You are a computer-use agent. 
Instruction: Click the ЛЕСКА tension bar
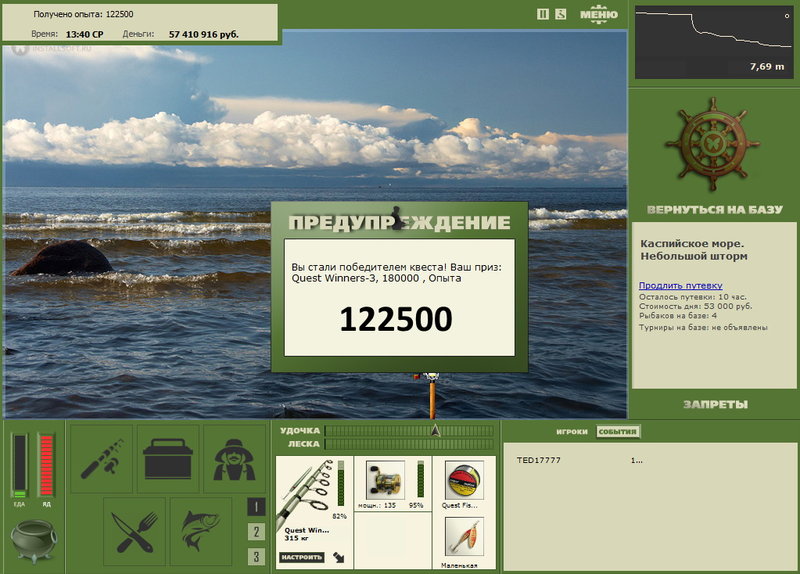pyautogui.click(x=409, y=444)
